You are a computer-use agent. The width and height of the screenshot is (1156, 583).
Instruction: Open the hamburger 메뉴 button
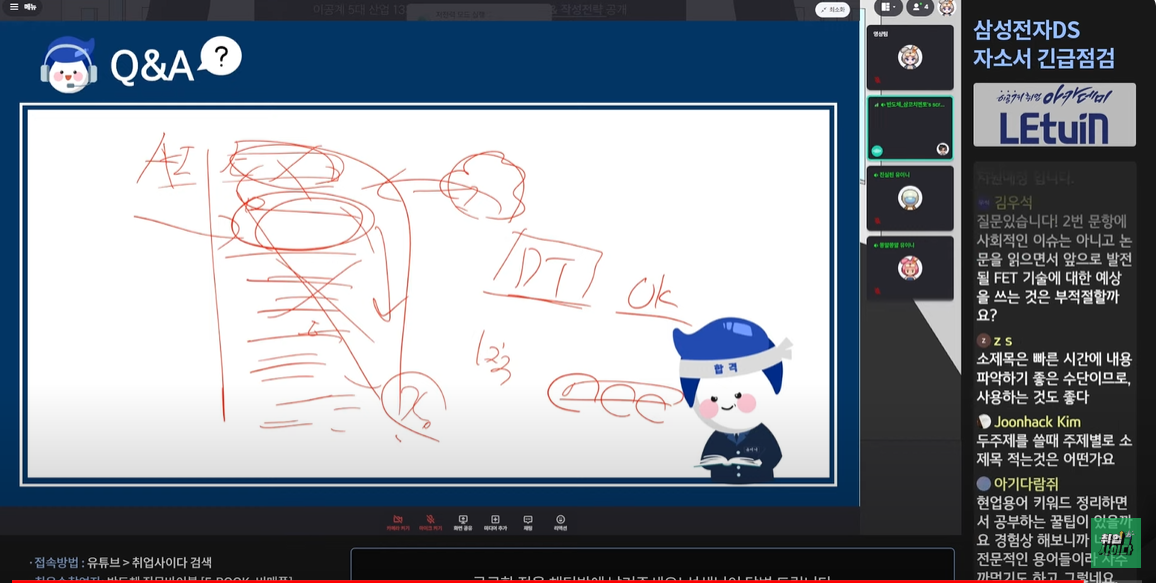[21, 7]
